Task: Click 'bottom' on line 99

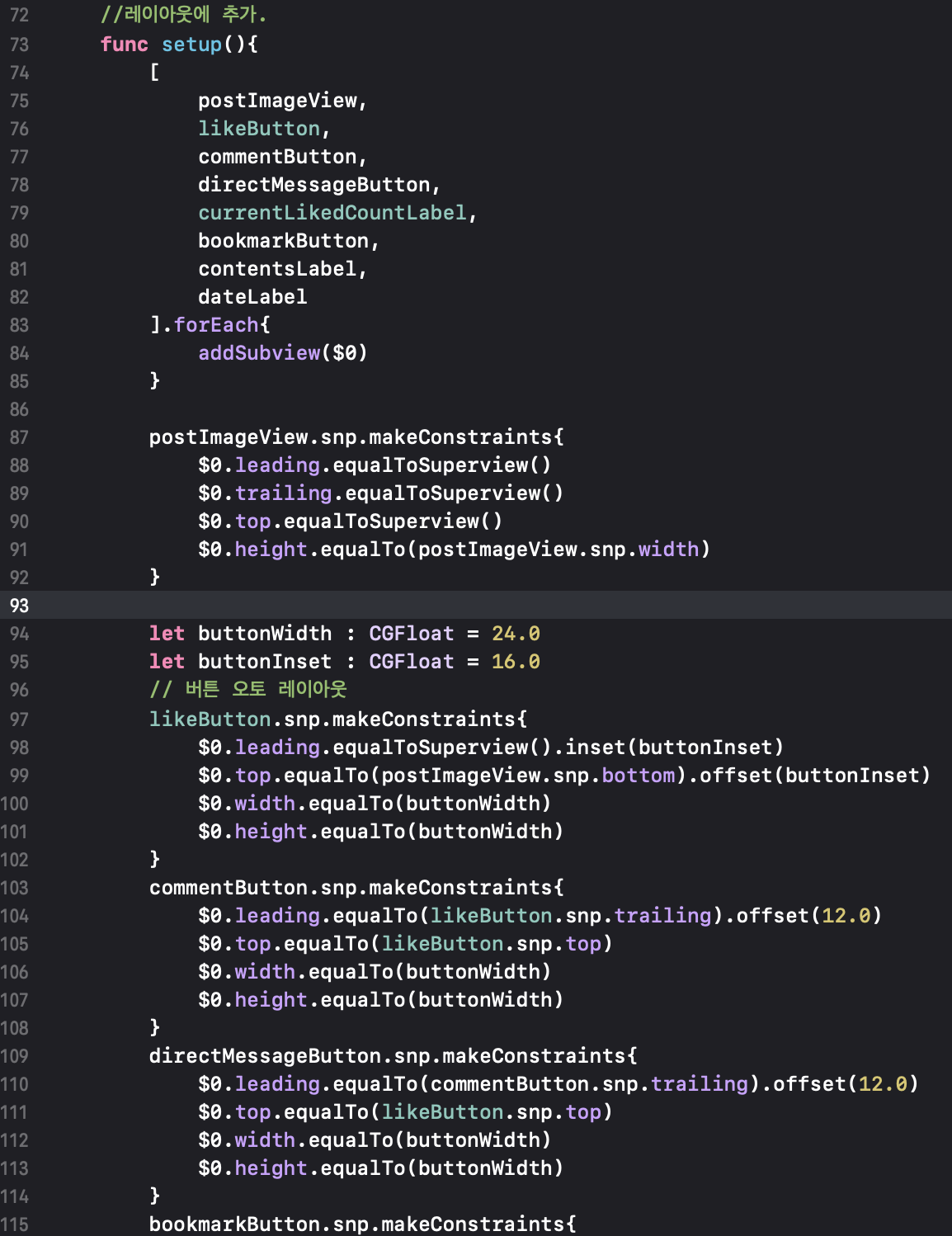Action: pos(639,776)
